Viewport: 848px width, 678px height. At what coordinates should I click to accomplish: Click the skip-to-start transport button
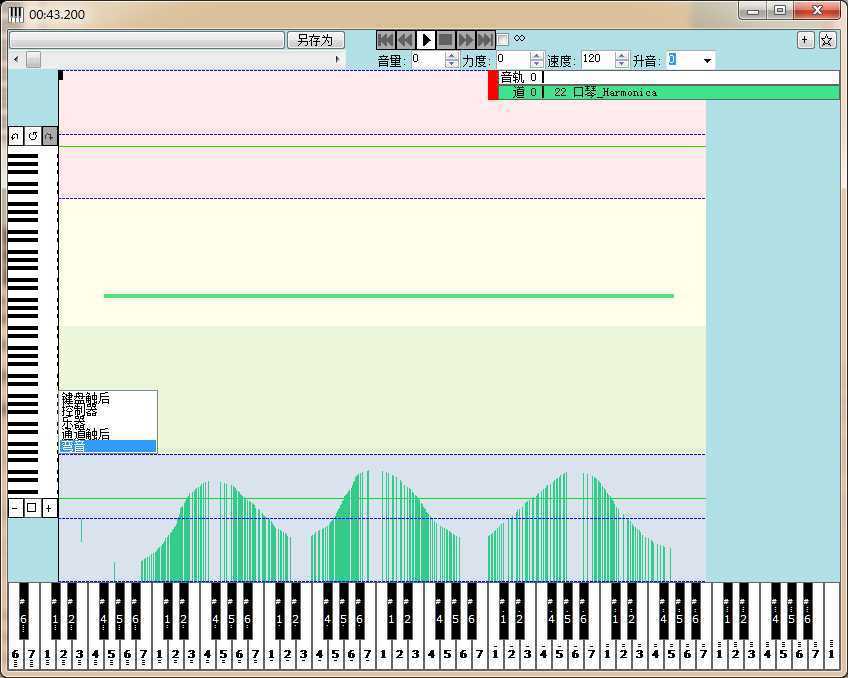[x=385, y=40]
